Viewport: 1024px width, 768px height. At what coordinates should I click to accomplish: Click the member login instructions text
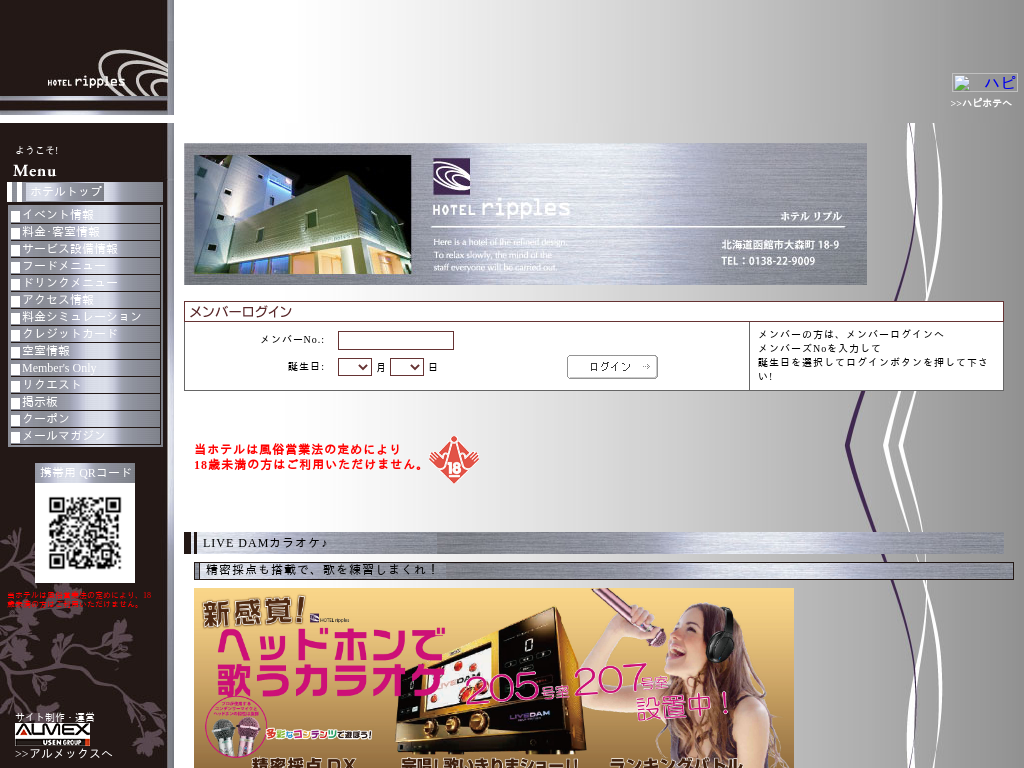point(872,355)
